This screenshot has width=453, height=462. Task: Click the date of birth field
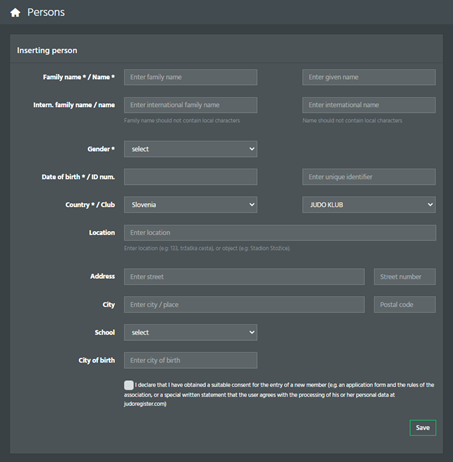pyautogui.click(x=191, y=177)
